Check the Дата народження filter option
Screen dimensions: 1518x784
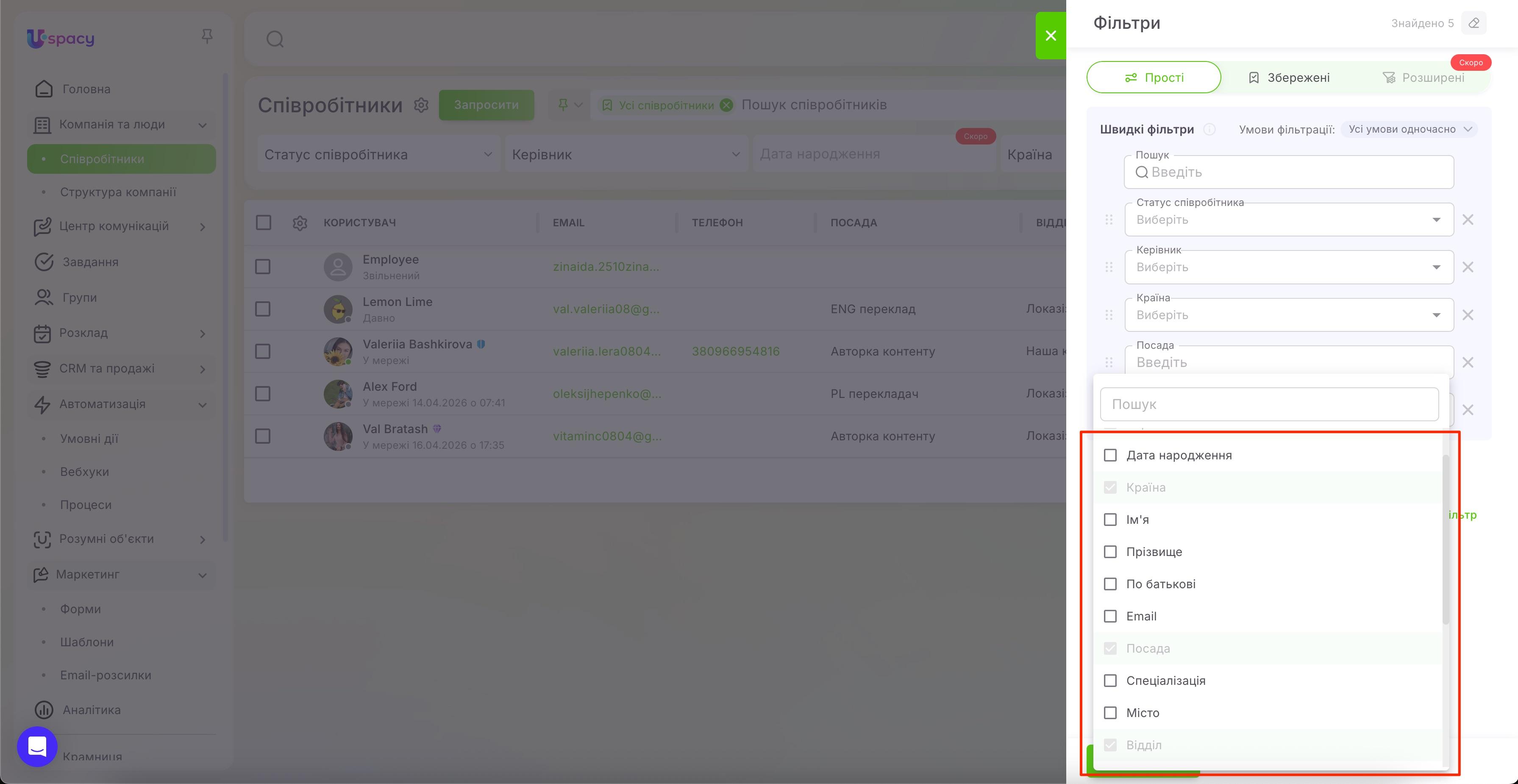1110,455
